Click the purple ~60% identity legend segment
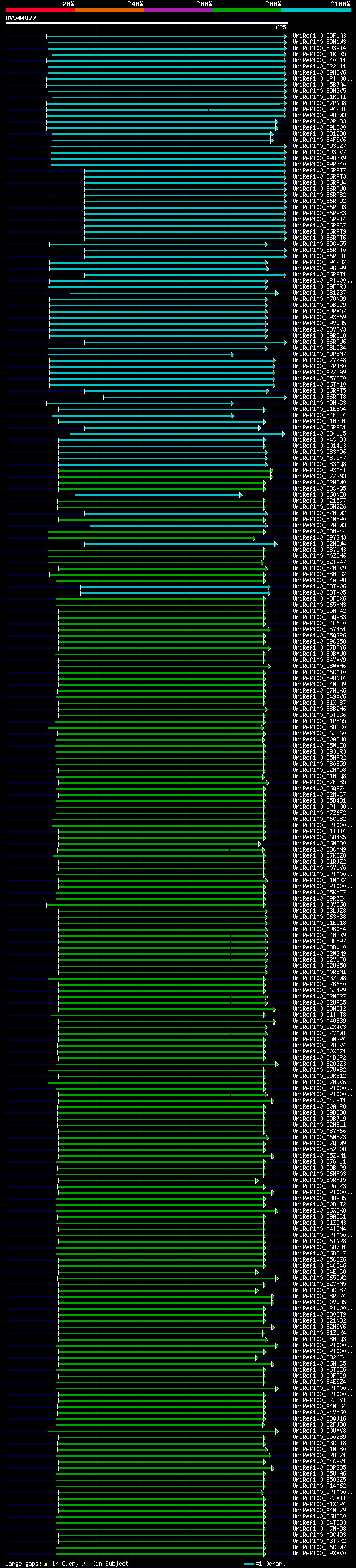This screenshot has width=356, height=1568. pyautogui.click(x=177, y=10)
